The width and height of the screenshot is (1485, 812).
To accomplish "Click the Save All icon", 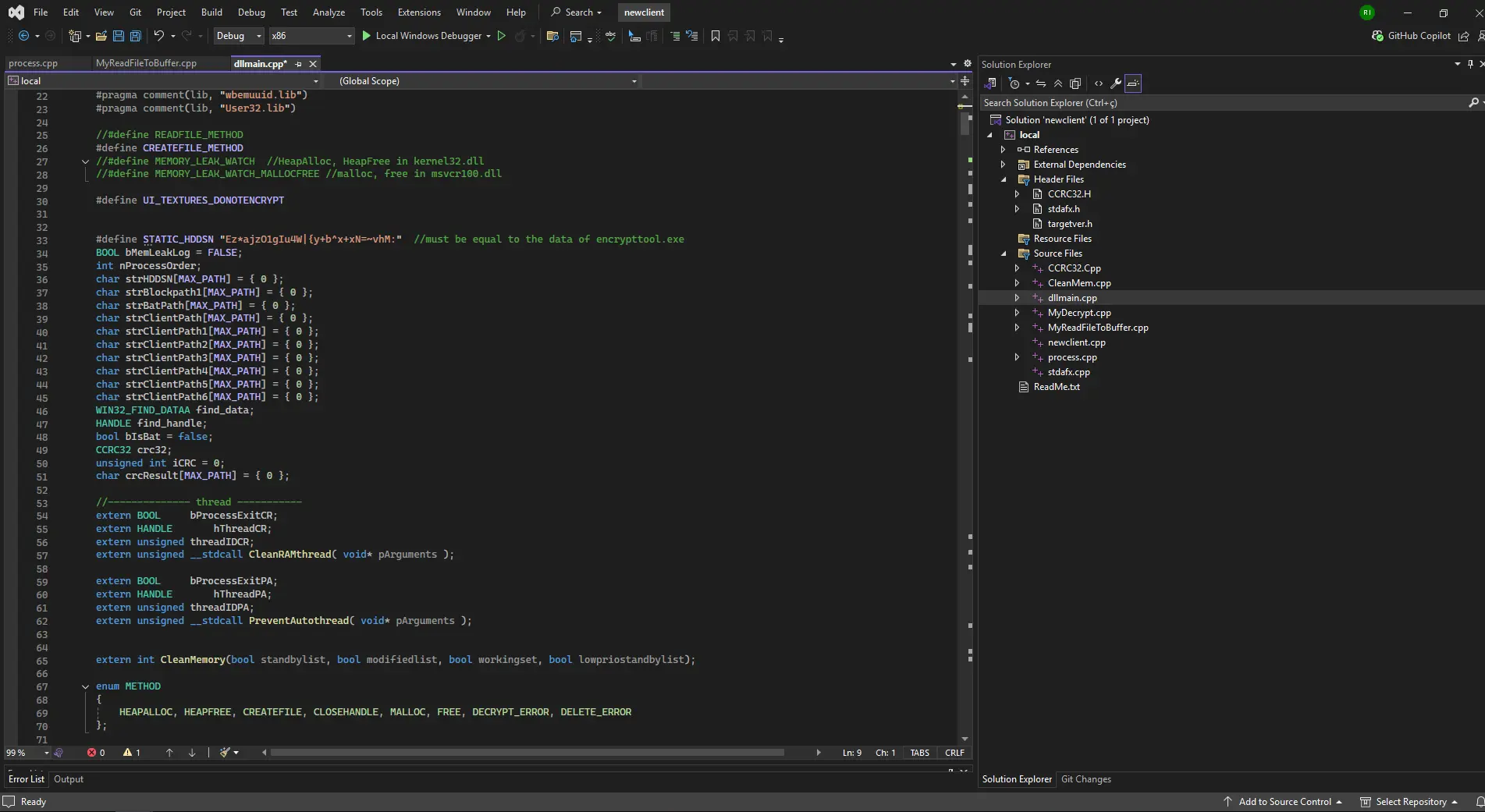I will (136, 36).
